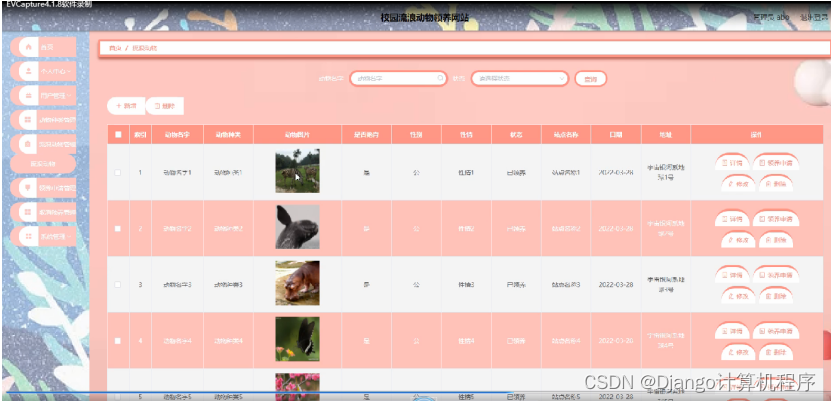The height and width of the screenshot is (402, 831).
Task: Click the animal name cell in row 3
Action: tap(177, 284)
